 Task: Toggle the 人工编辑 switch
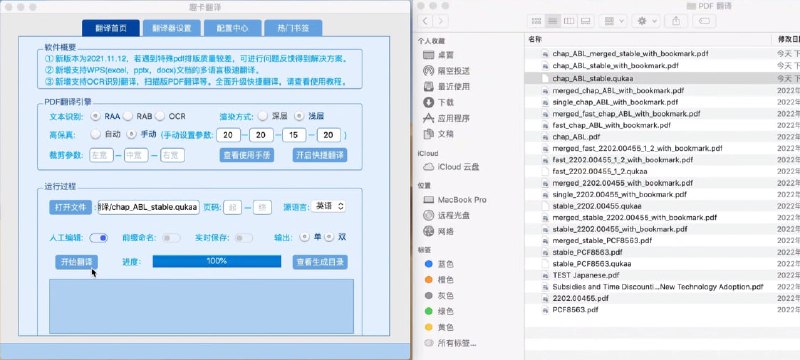[98, 238]
